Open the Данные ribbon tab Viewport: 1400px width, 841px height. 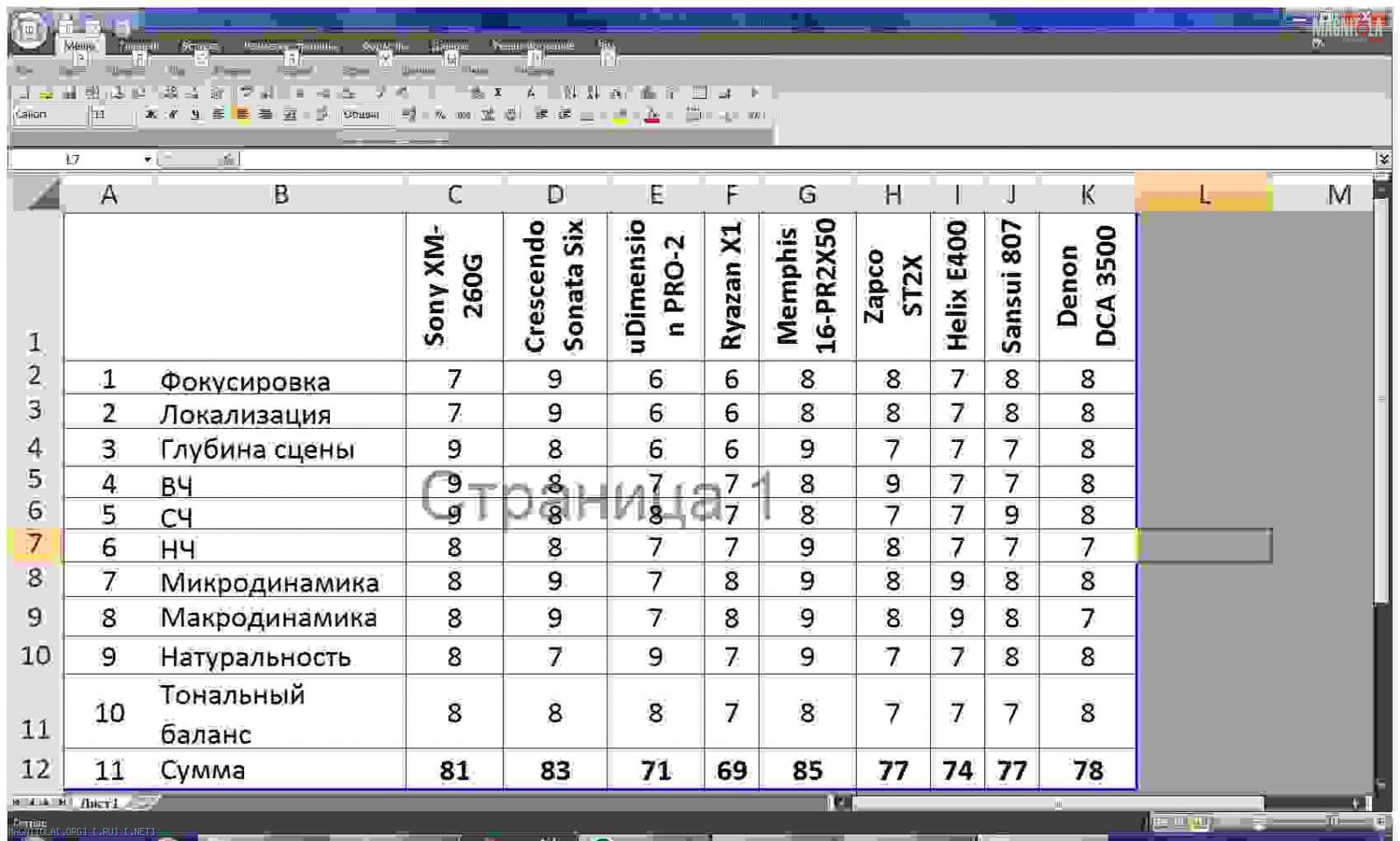coord(450,46)
